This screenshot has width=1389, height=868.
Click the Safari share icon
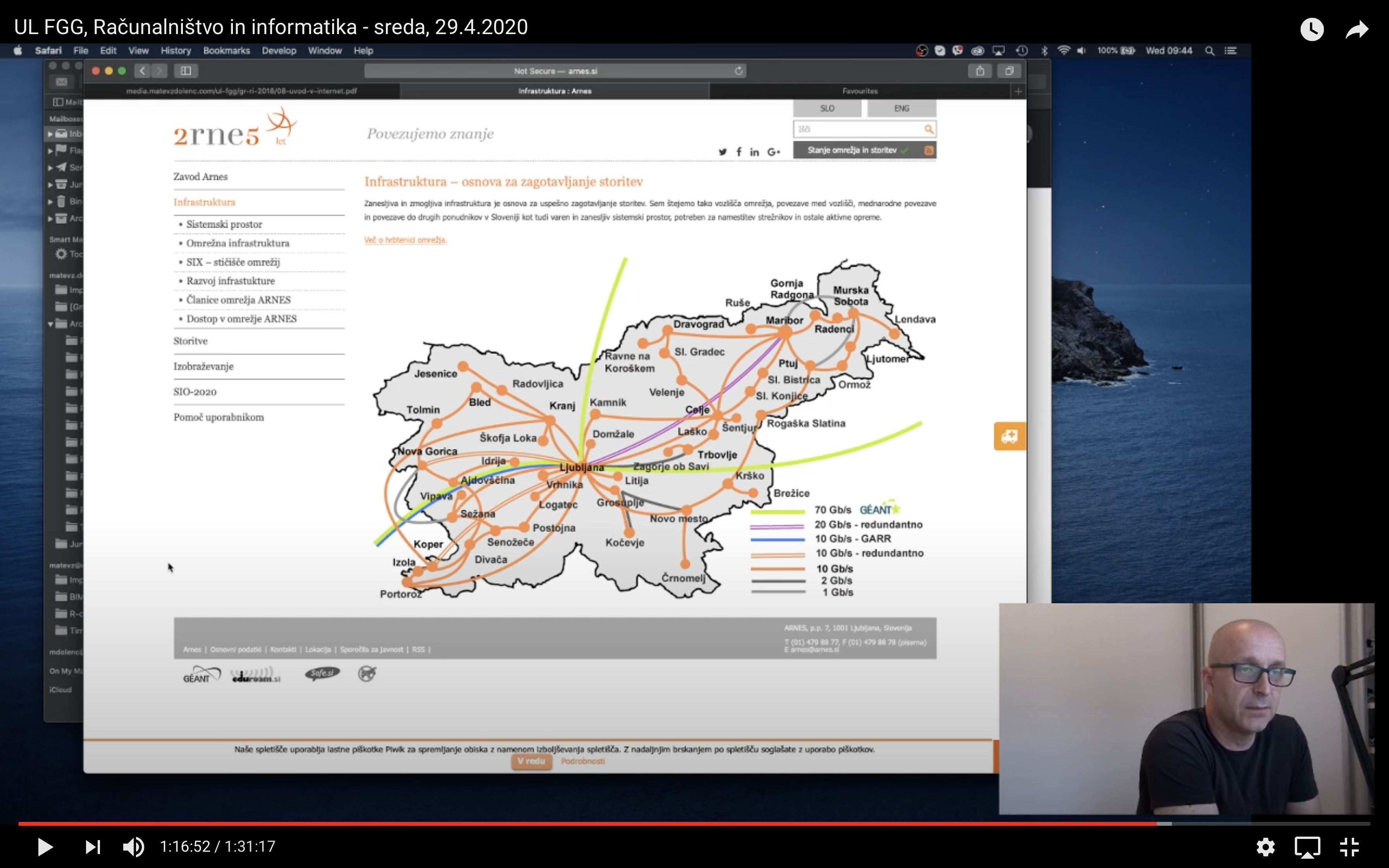click(980, 71)
